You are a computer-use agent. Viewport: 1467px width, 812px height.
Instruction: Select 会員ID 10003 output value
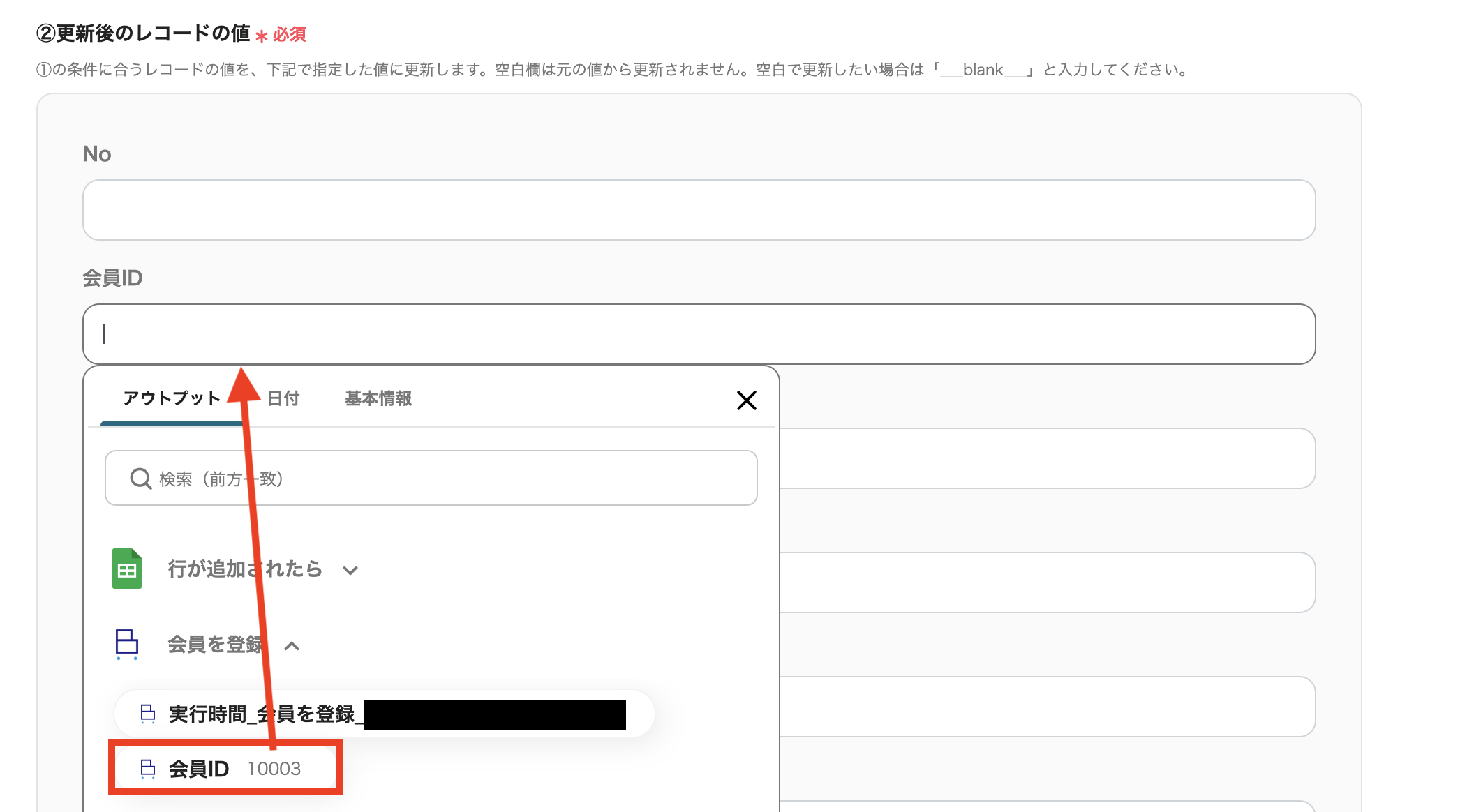pos(225,769)
